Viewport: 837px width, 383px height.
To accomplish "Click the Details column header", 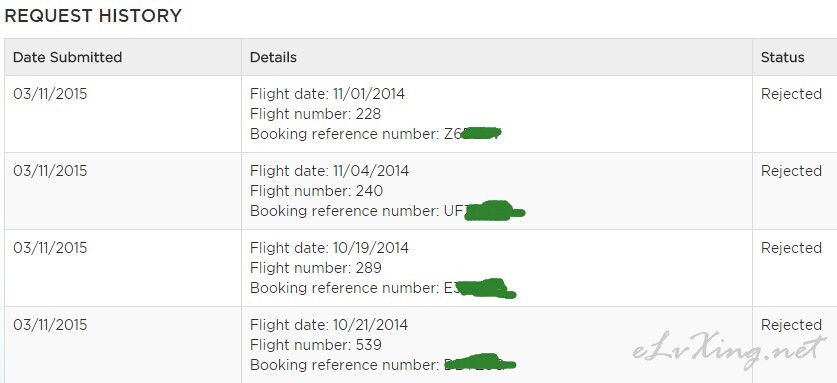I will (x=273, y=57).
